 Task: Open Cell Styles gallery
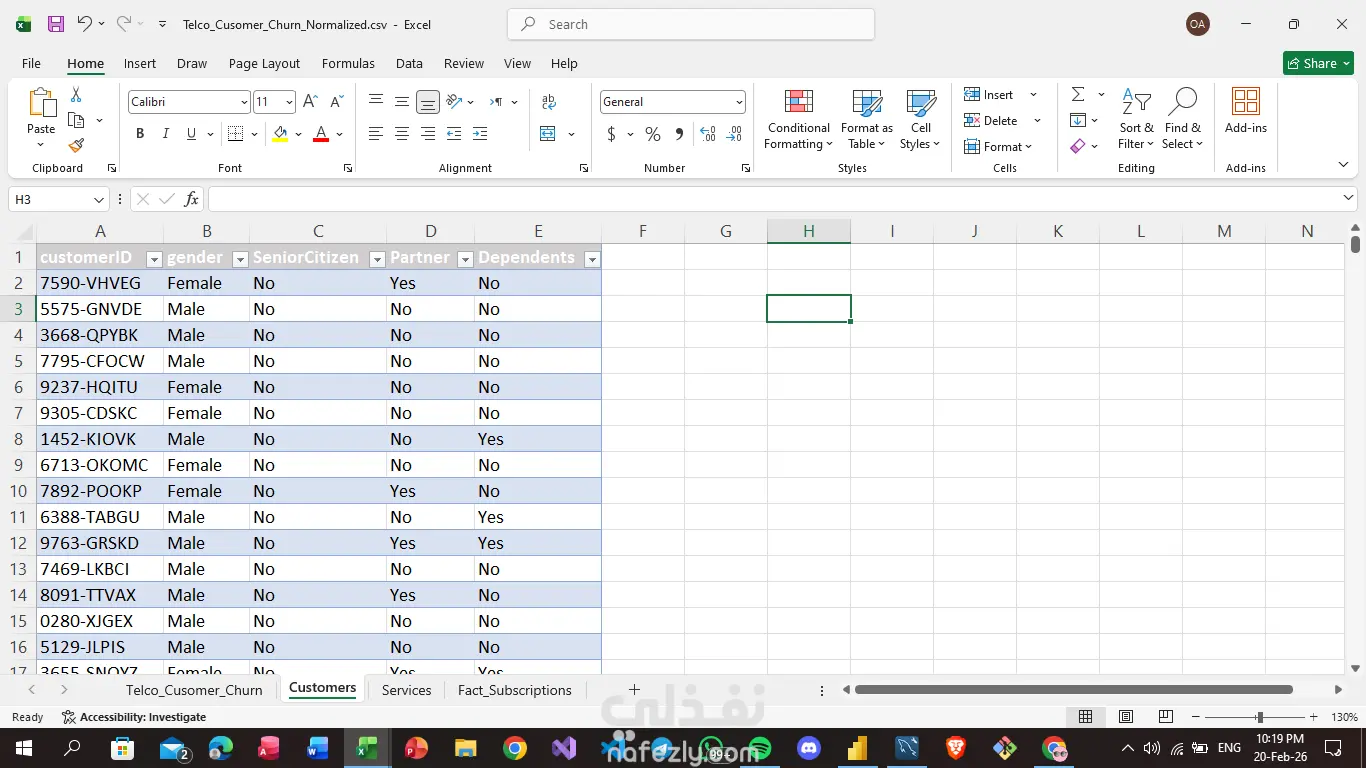point(921,120)
